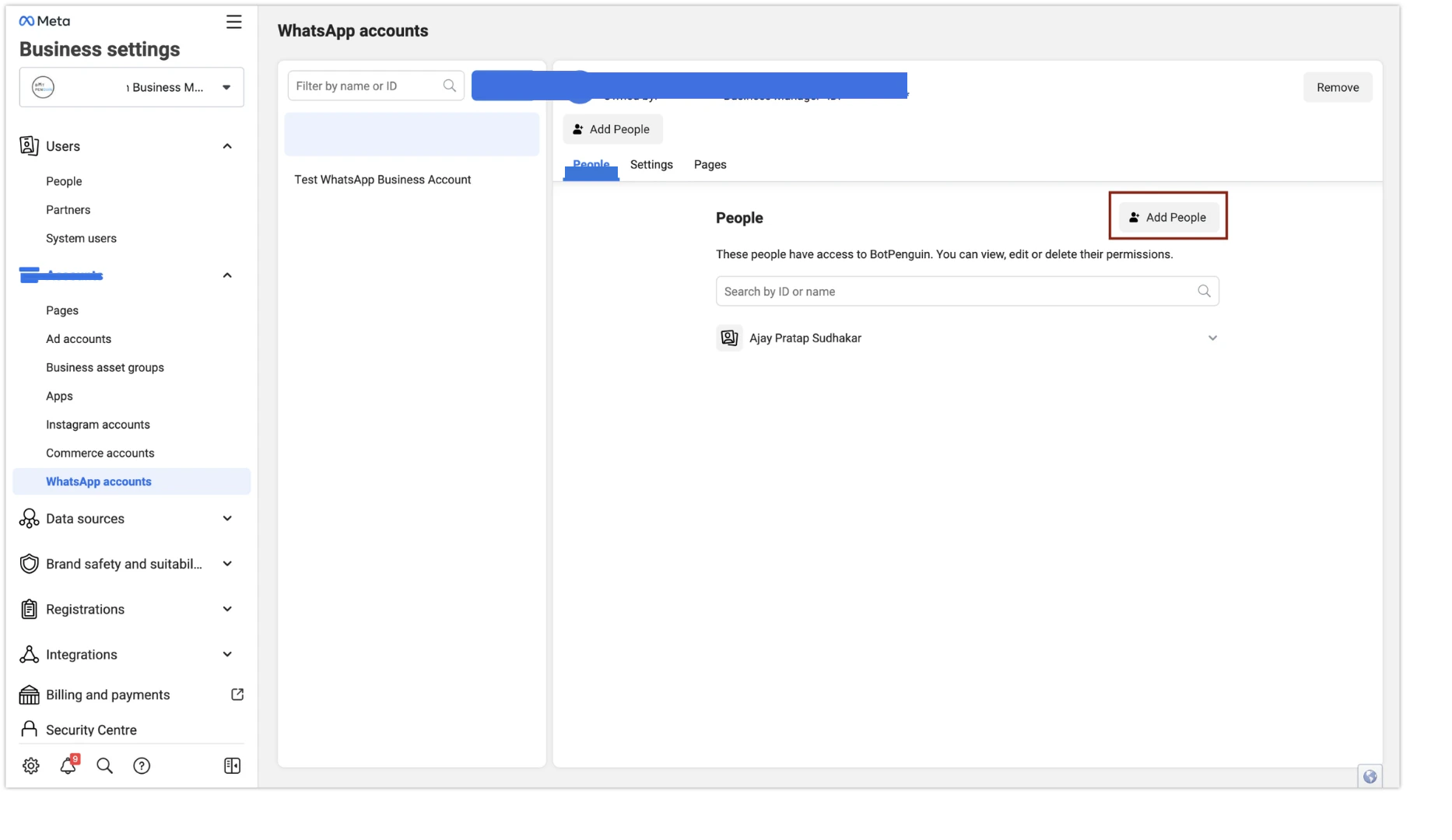1452x840 pixels.
Task: Expand the Registrations section
Action: (227, 609)
